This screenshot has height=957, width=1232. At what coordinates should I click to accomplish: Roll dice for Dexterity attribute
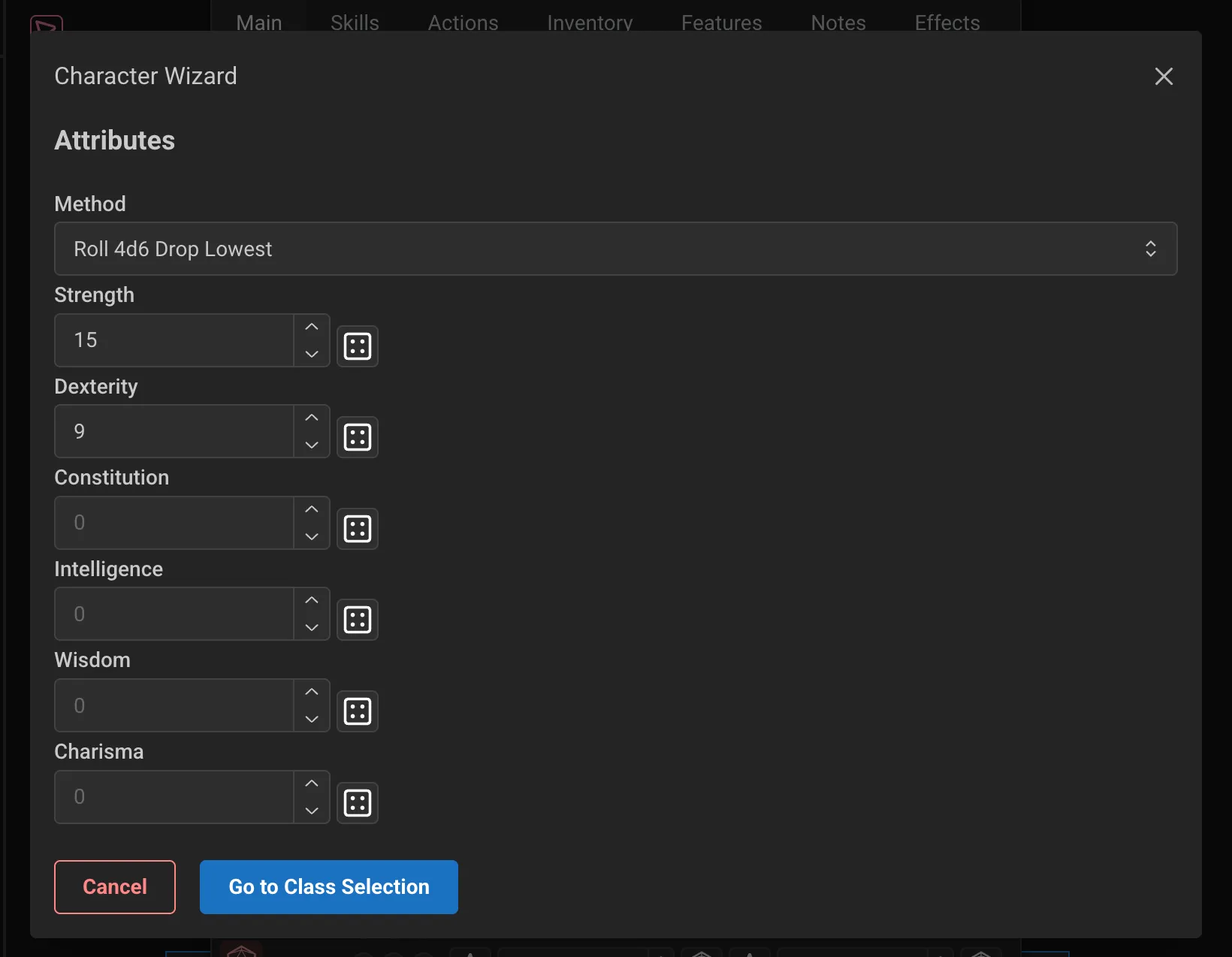pyautogui.click(x=358, y=436)
